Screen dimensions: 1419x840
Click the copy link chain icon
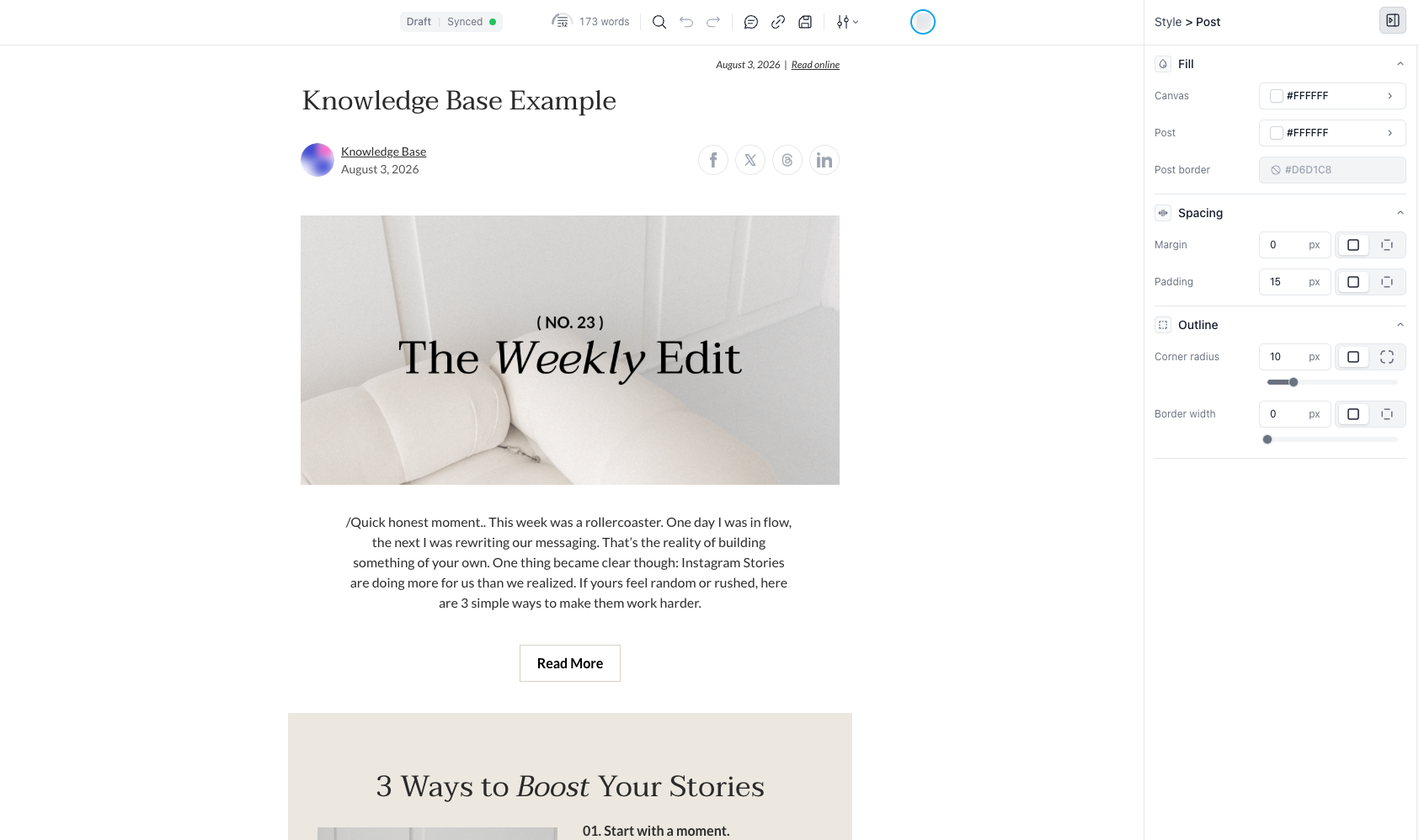click(778, 22)
